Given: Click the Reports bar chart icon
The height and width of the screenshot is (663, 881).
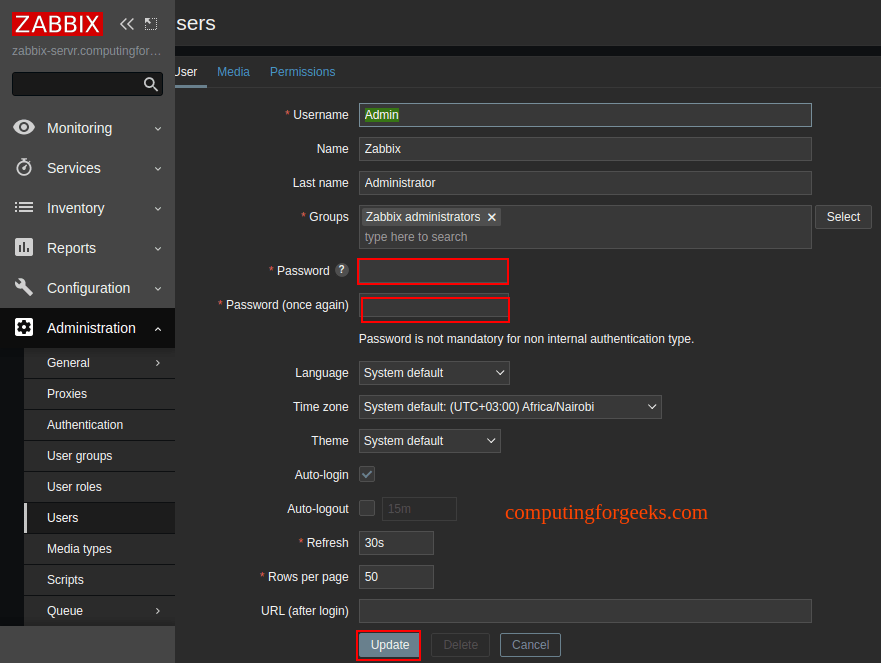Looking at the screenshot, I should [x=24, y=247].
